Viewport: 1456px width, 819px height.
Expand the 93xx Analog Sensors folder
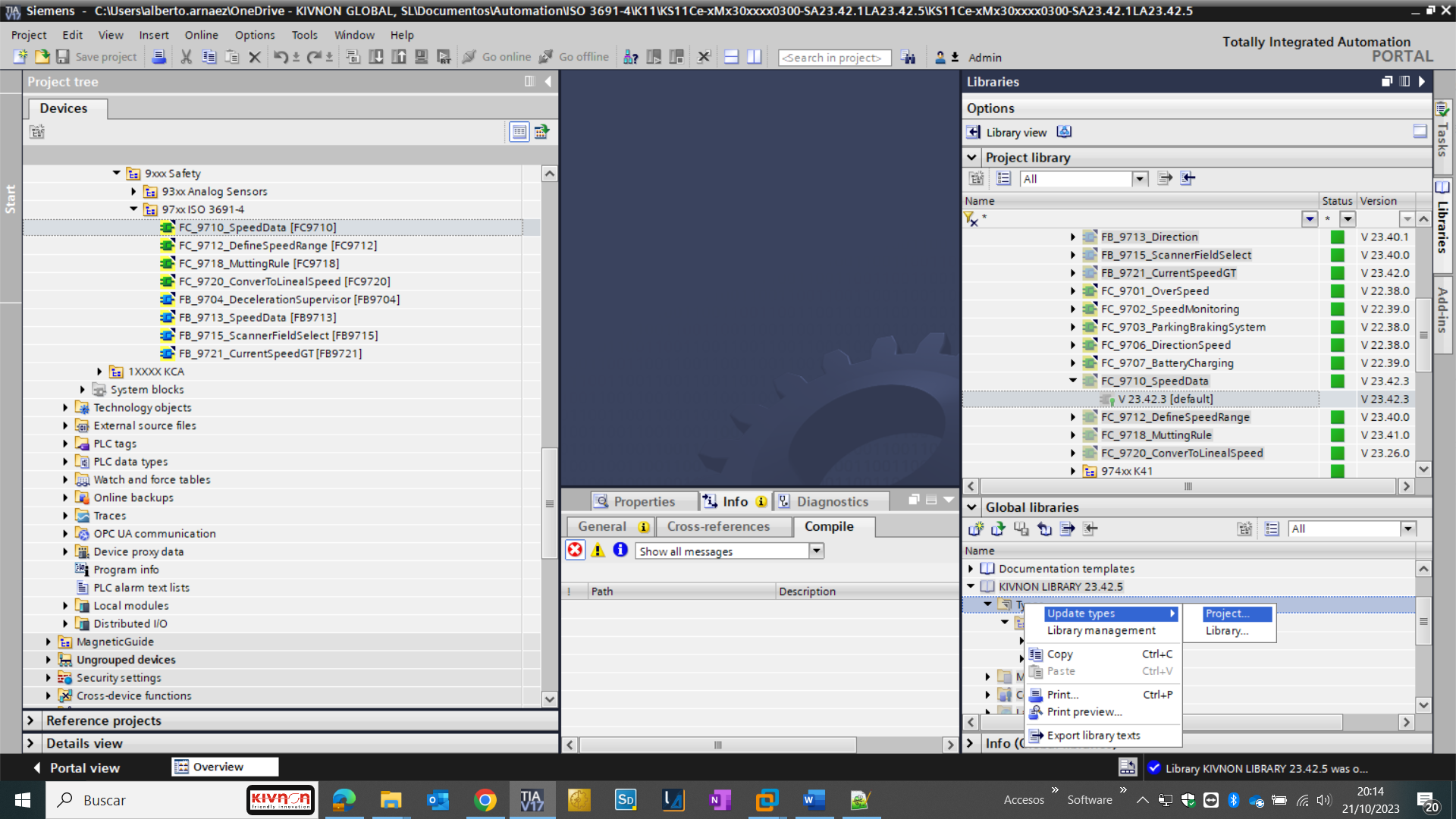click(133, 192)
